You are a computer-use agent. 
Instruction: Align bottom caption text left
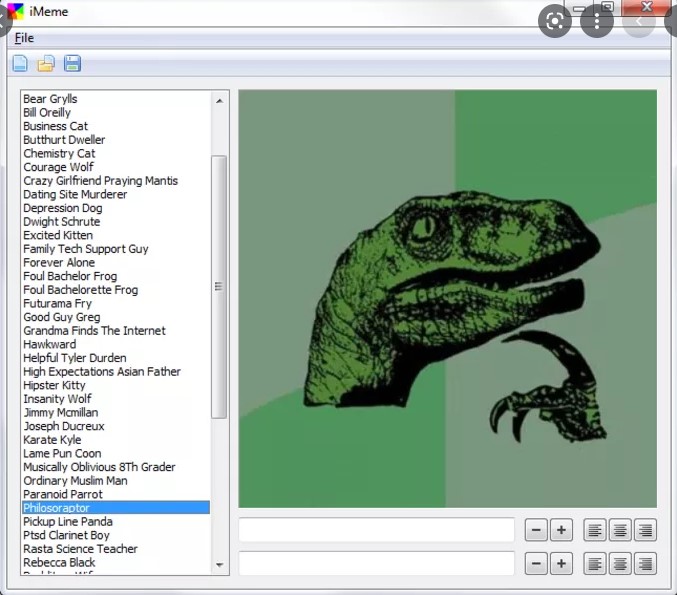tap(595, 563)
